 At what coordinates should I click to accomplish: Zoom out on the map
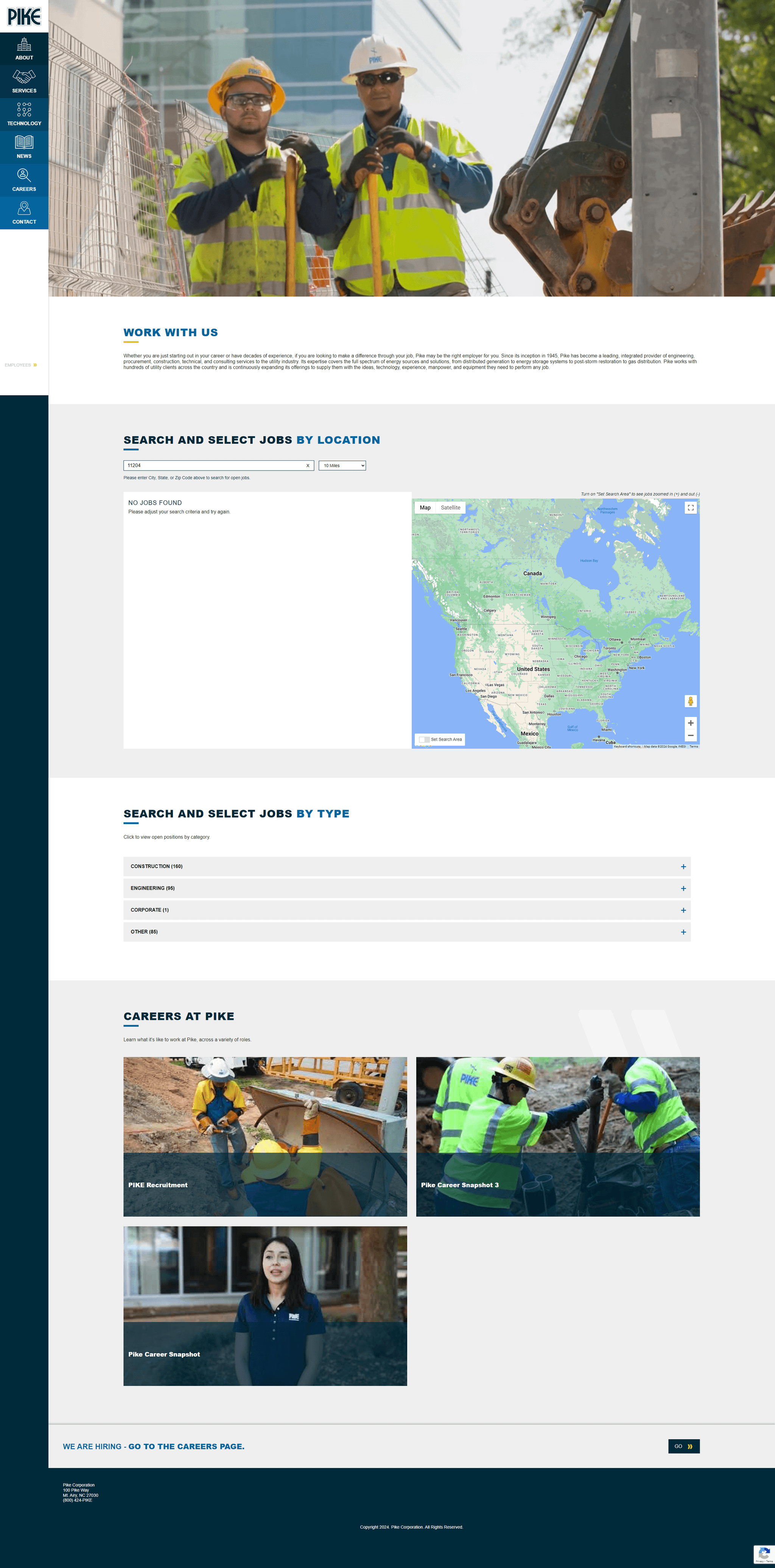point(691,736)
